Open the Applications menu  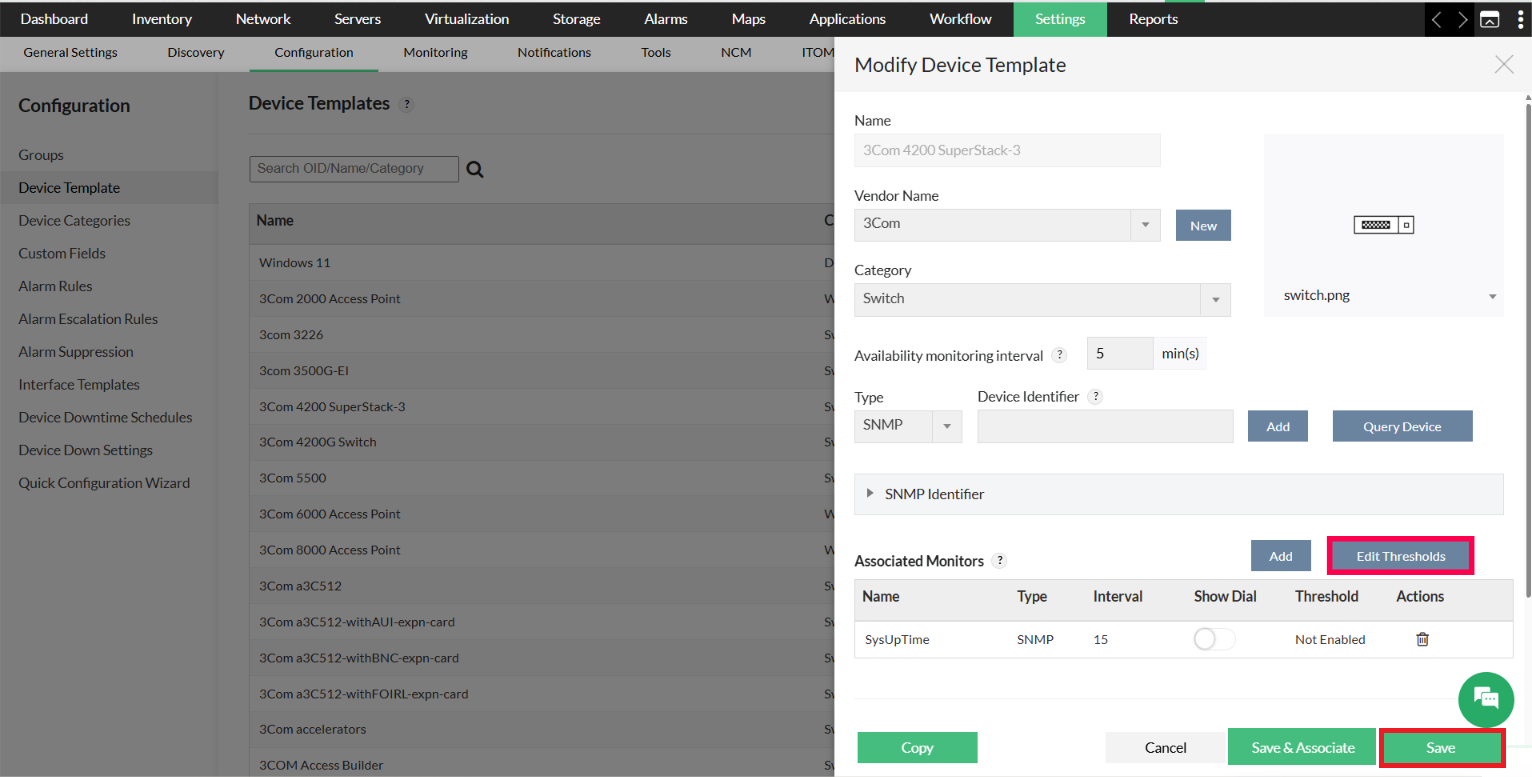tap(848, 19)
